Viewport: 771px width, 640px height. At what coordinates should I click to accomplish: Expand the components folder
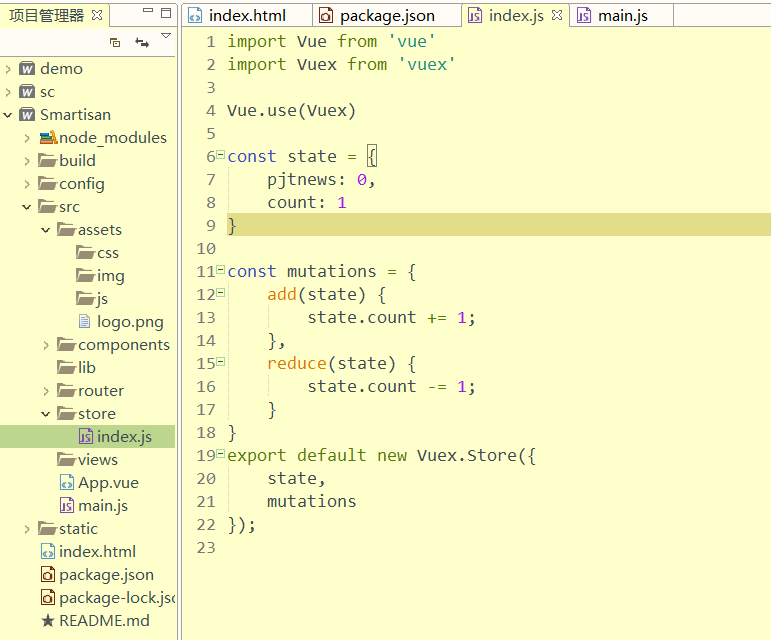click(x=46, y=345)
